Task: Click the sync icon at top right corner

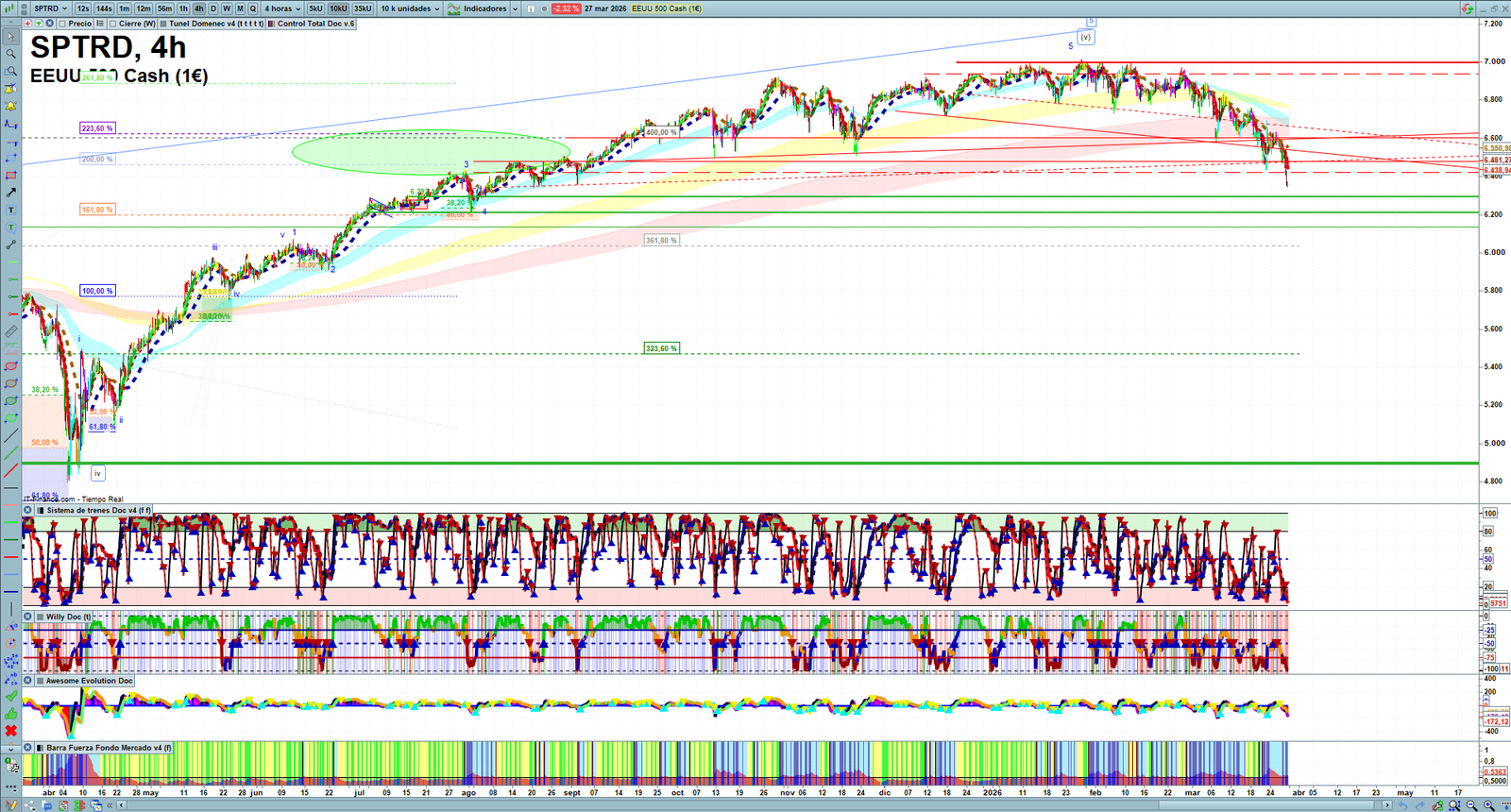Action: point(1467,8)
